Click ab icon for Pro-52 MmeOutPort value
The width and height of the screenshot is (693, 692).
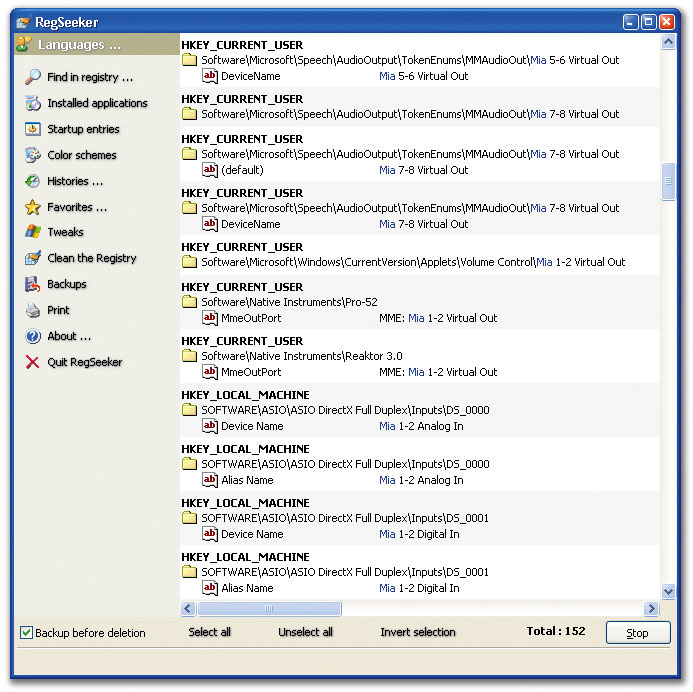click(x=210, y=318)
